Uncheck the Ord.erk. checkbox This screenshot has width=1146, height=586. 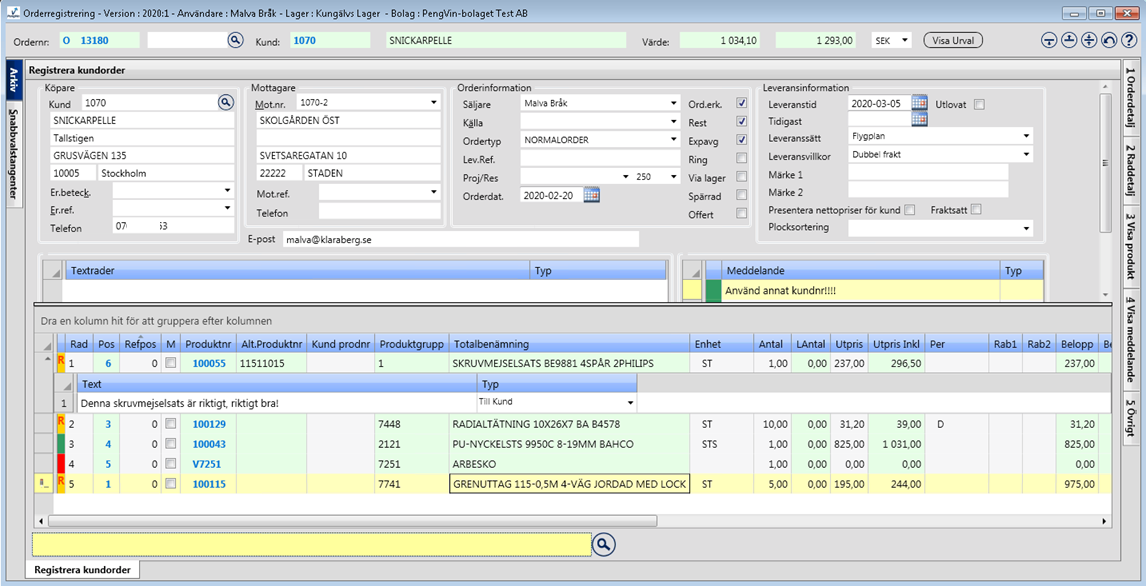point(741,103)
